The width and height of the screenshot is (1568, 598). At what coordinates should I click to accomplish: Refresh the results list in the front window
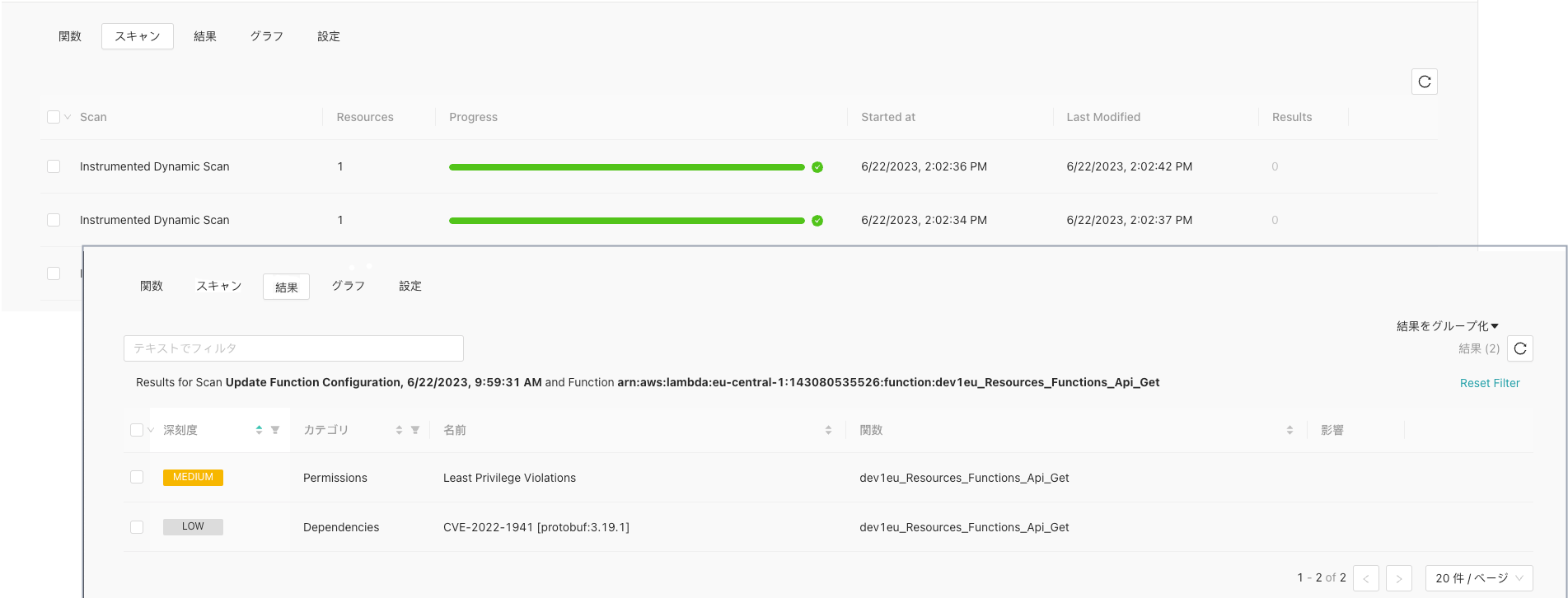1519,348
